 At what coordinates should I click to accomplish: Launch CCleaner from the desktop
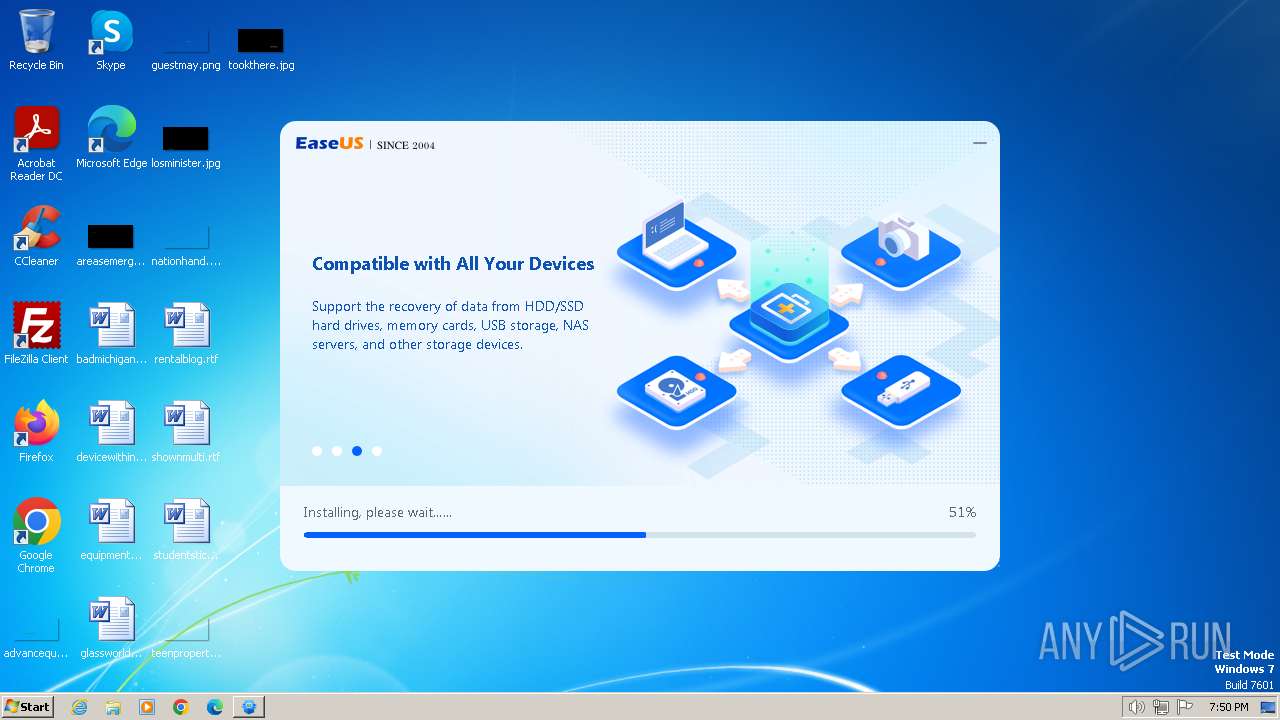tap(36, 236)
